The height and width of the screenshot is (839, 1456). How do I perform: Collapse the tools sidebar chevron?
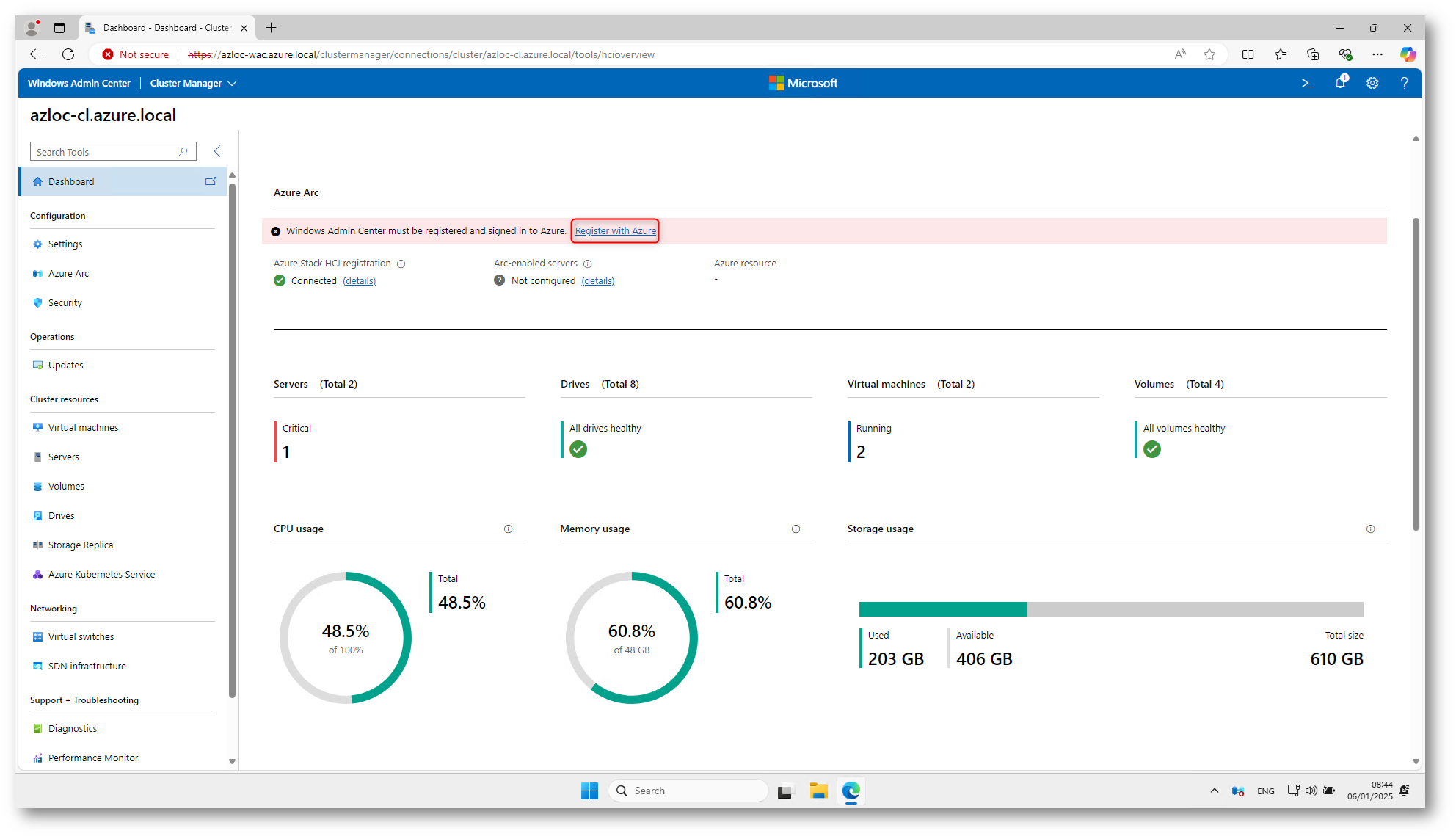point(217,151)
